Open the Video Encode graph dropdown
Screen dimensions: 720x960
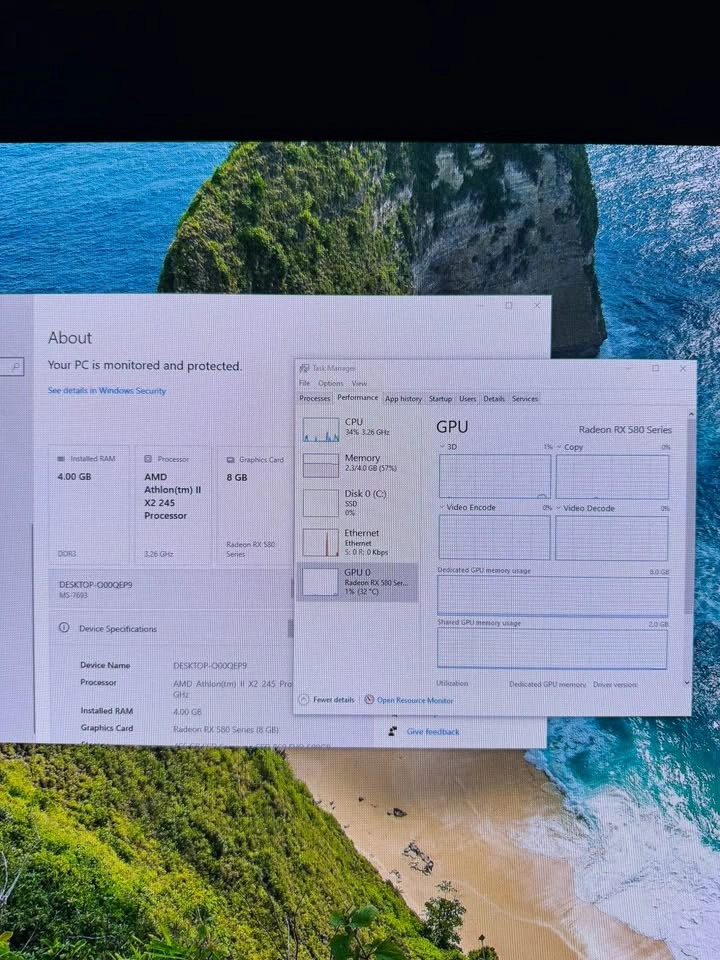pos(442,507)
